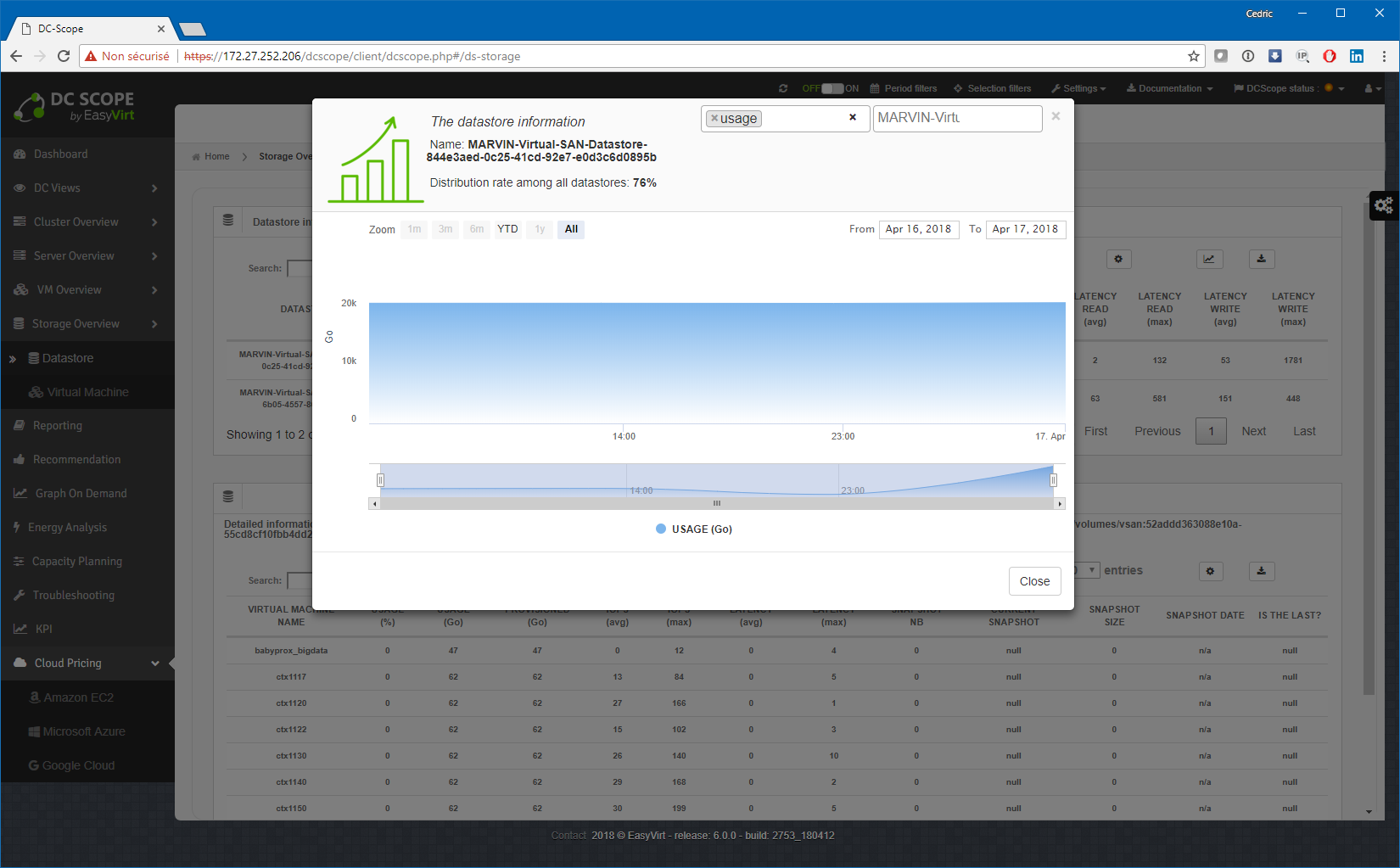Click the download export icon above latency columns
Viewport: 1400px width, 868px height.
pos(1261,260)
